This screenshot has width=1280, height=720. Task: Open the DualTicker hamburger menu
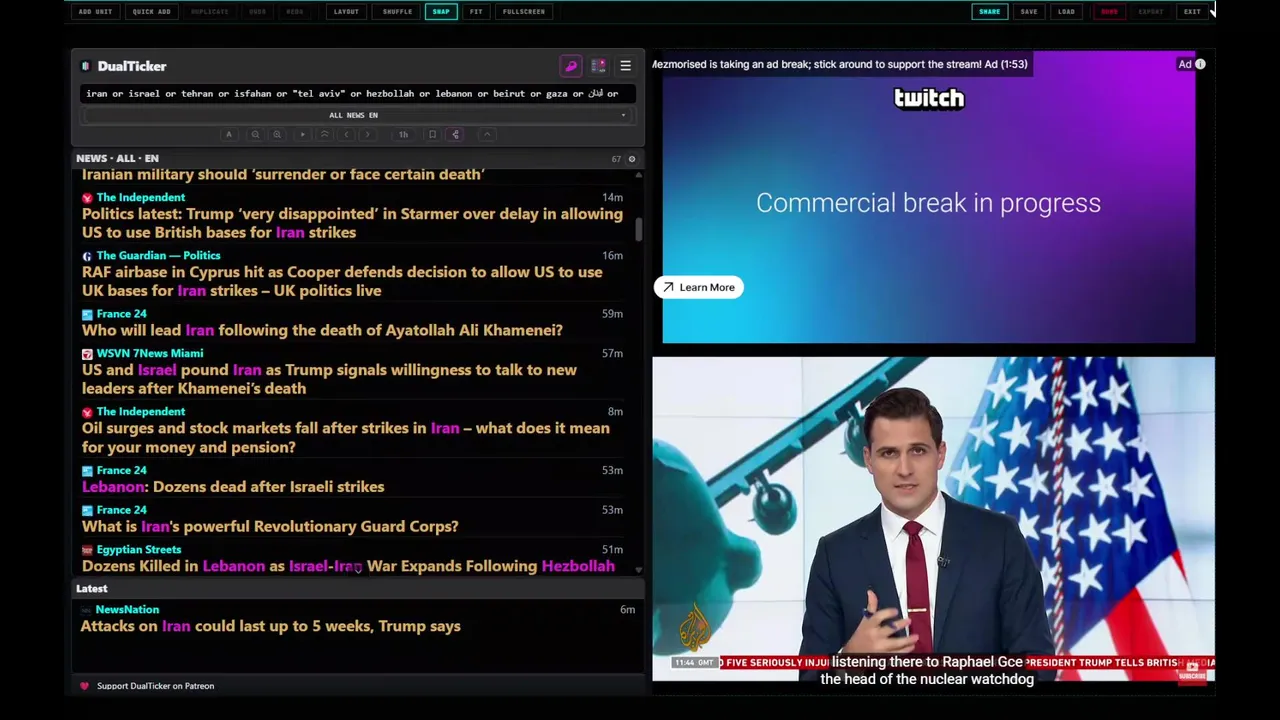pyautogui.click(x=625, y=66)
